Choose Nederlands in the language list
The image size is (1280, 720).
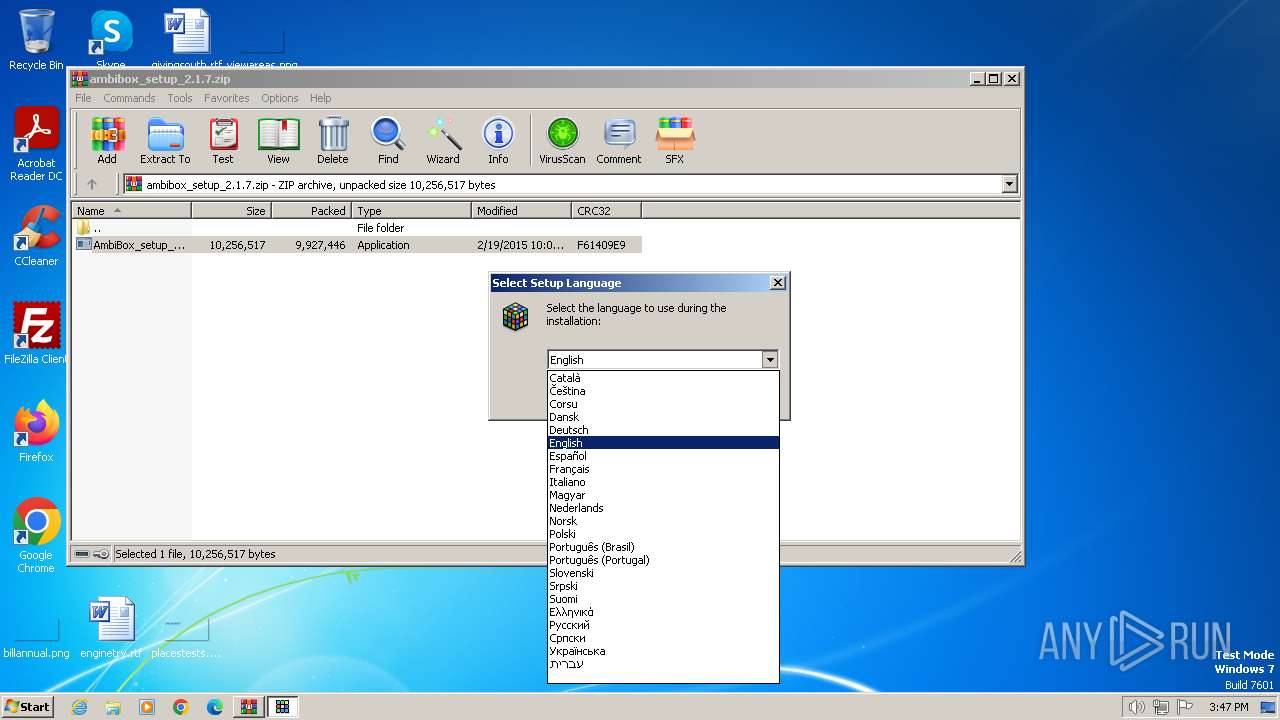tap(663, 508)
